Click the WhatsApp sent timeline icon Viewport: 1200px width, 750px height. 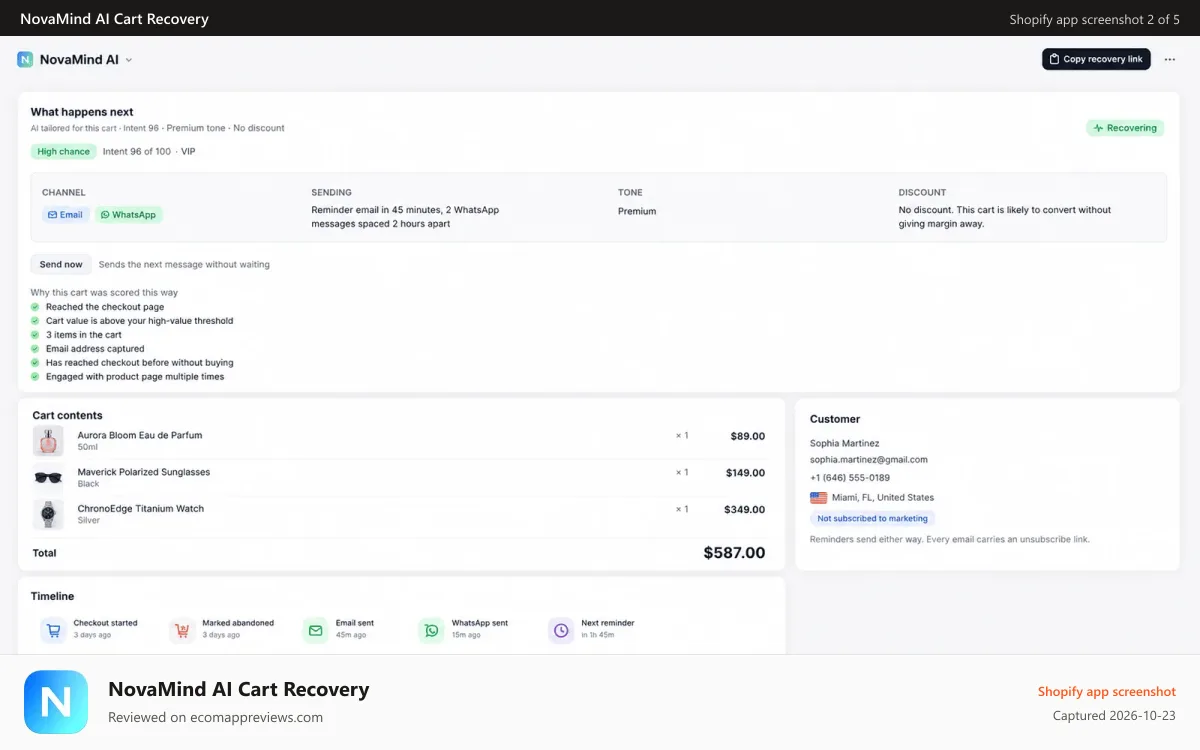(432, 630)
